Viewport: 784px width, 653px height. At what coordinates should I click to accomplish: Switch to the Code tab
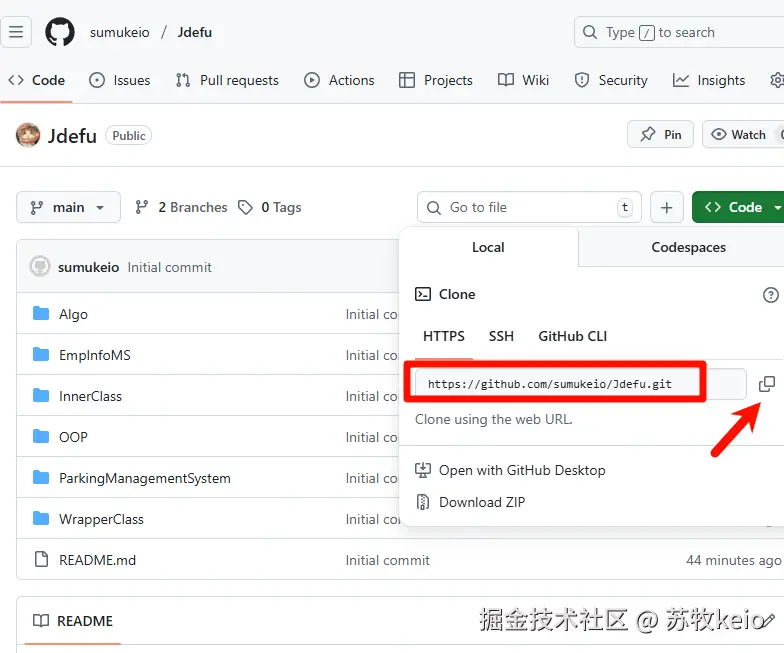click(x=36, y=80)
